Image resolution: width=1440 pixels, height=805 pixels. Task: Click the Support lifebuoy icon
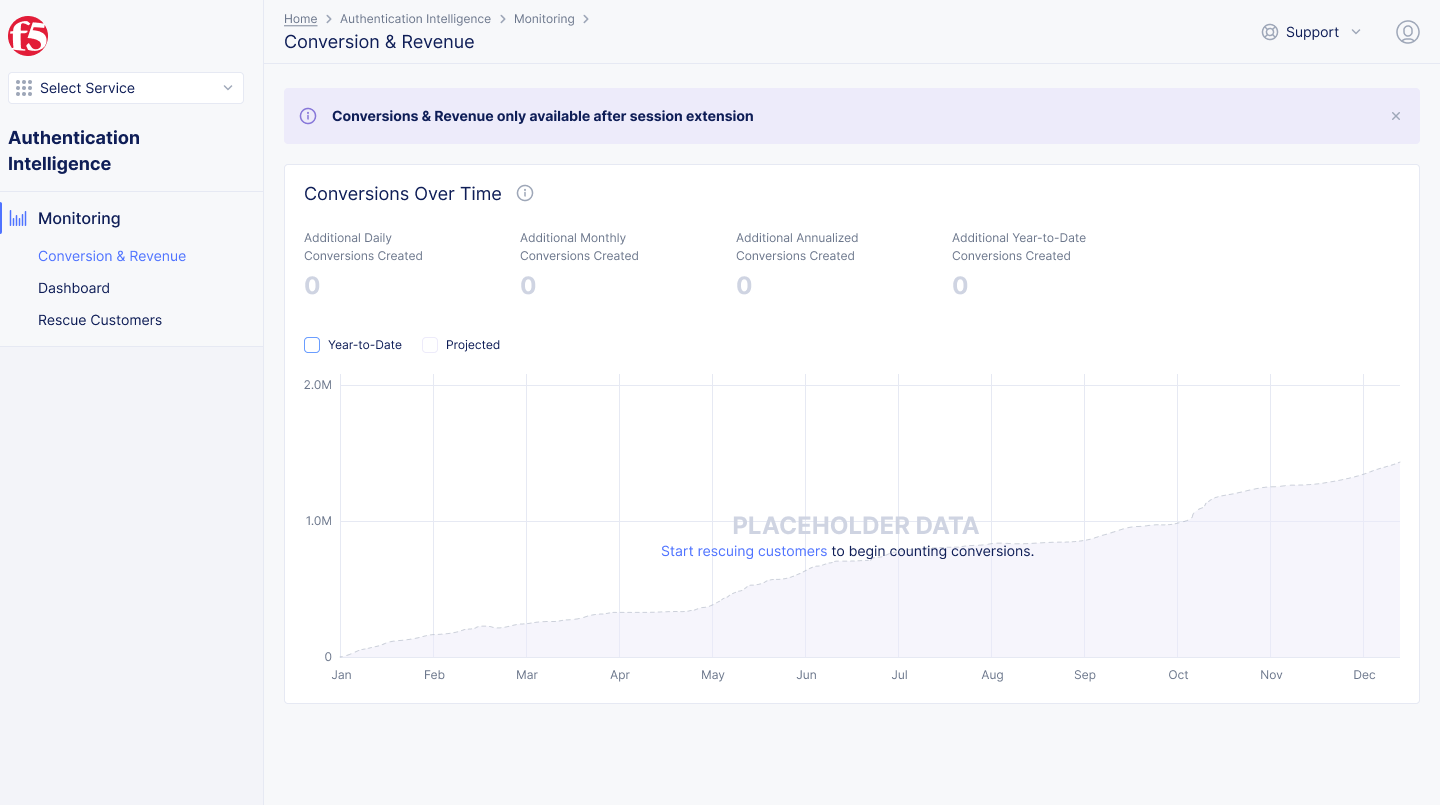[1270, 32]
